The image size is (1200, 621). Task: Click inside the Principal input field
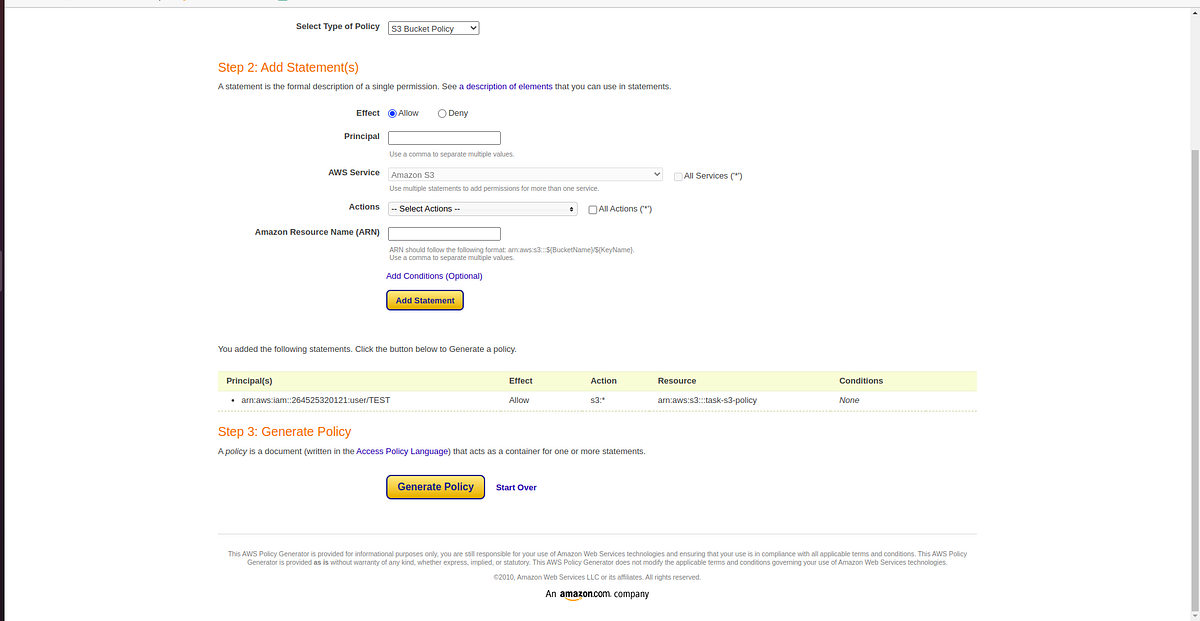[443, 137]
